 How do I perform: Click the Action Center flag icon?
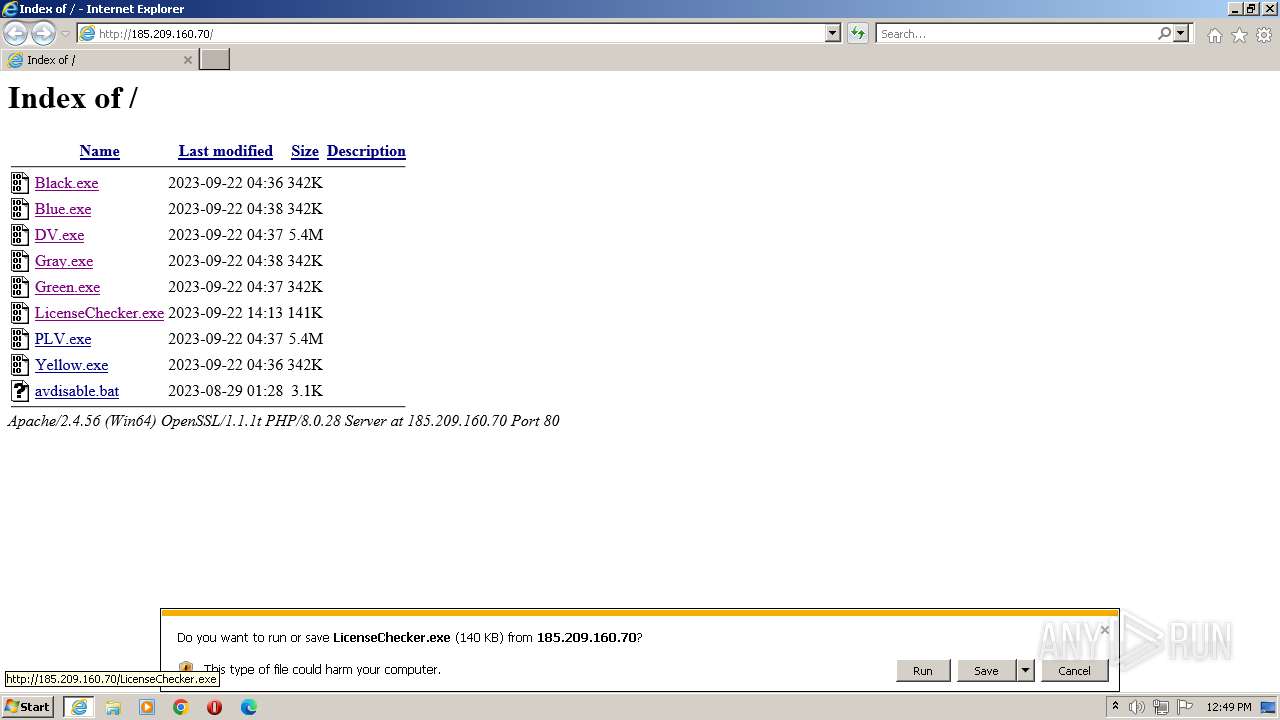(x=1185, y=707)
